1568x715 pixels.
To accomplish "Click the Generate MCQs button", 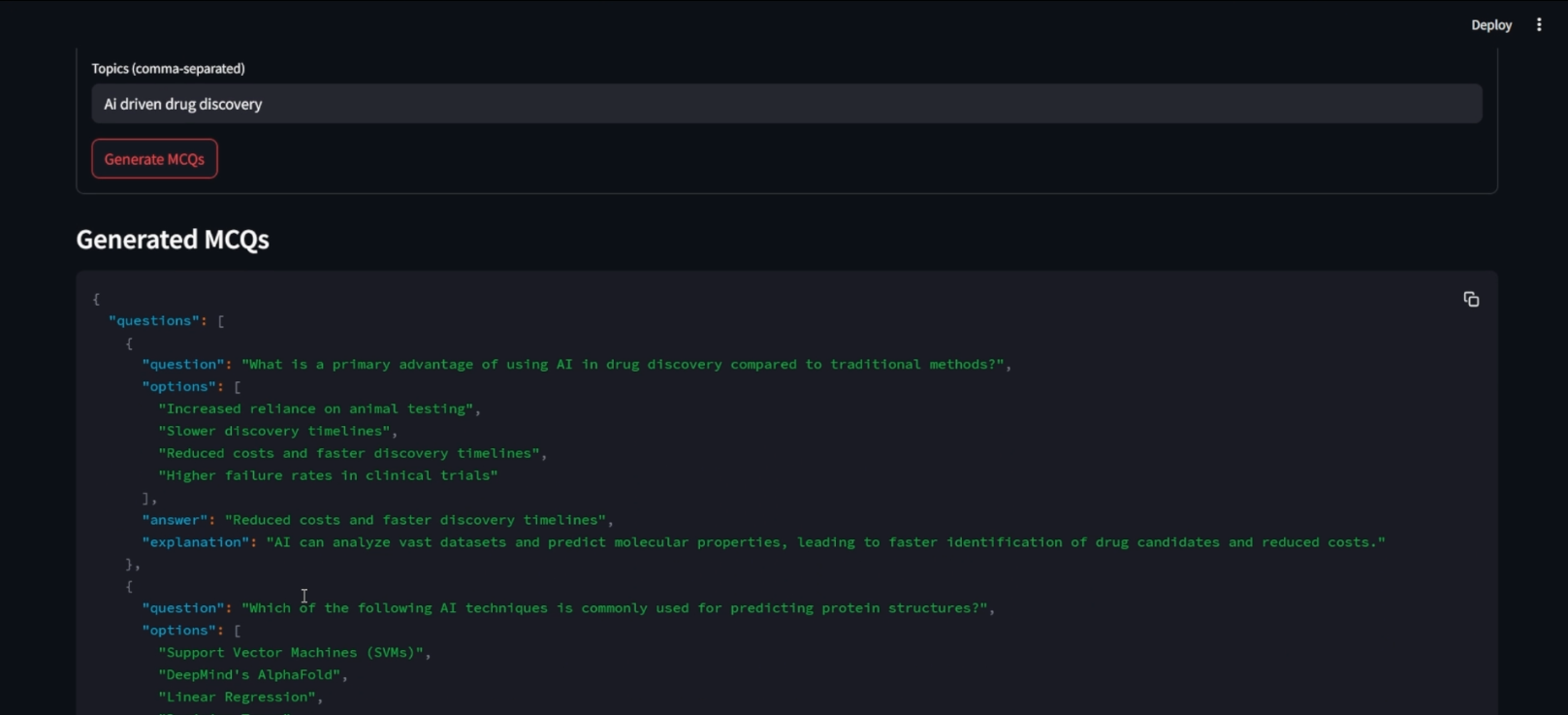I will pos(154,159).
